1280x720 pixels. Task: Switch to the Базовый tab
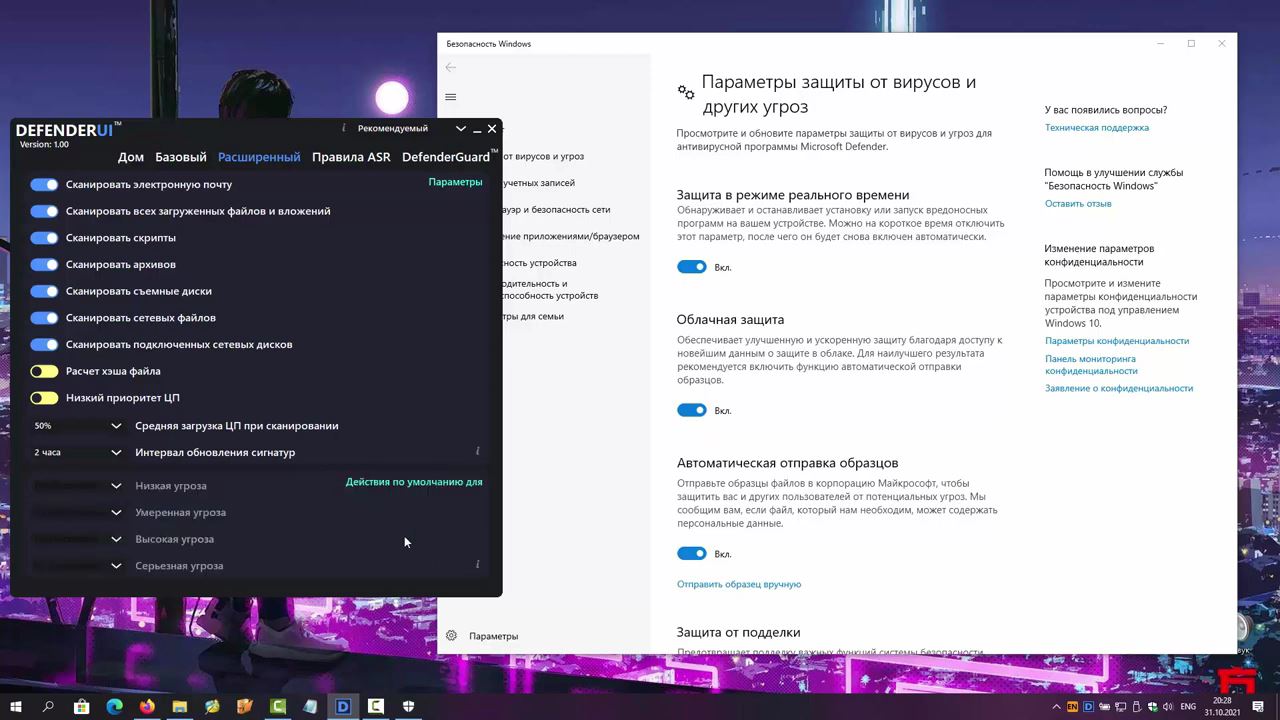(x=181, y=157)
